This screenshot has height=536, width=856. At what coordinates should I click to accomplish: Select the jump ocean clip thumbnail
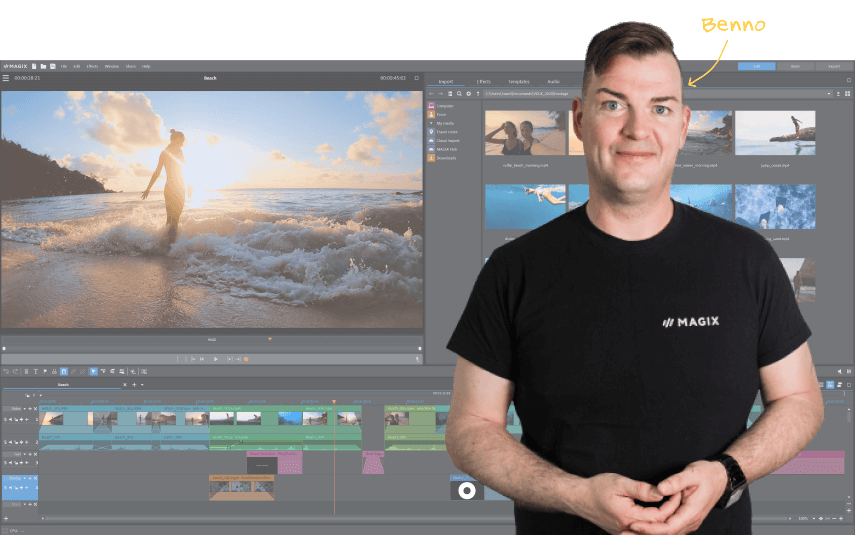[x=775, y=133]
